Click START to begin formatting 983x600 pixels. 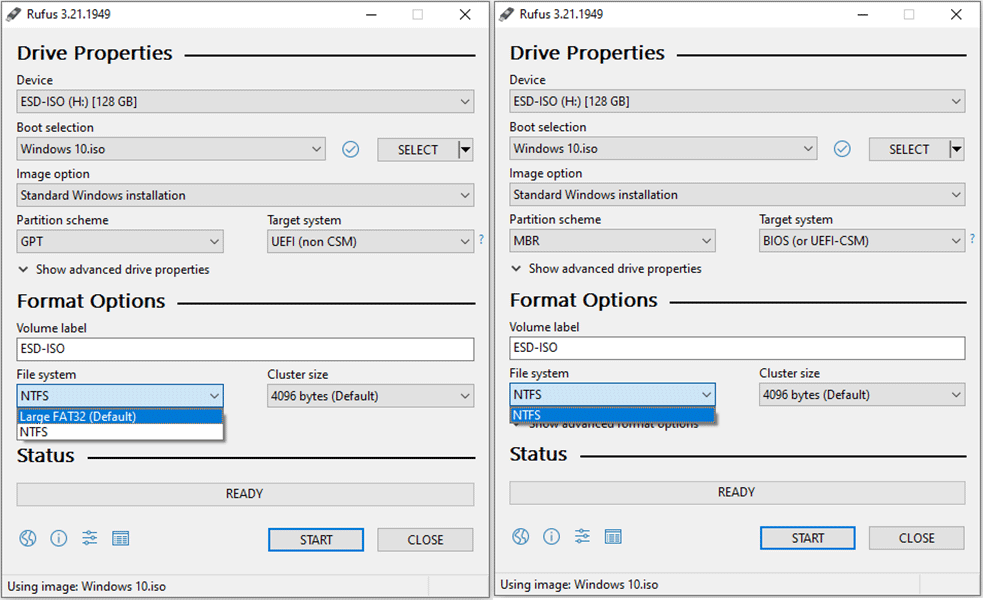pyautogui.click(x=315, y=539)
